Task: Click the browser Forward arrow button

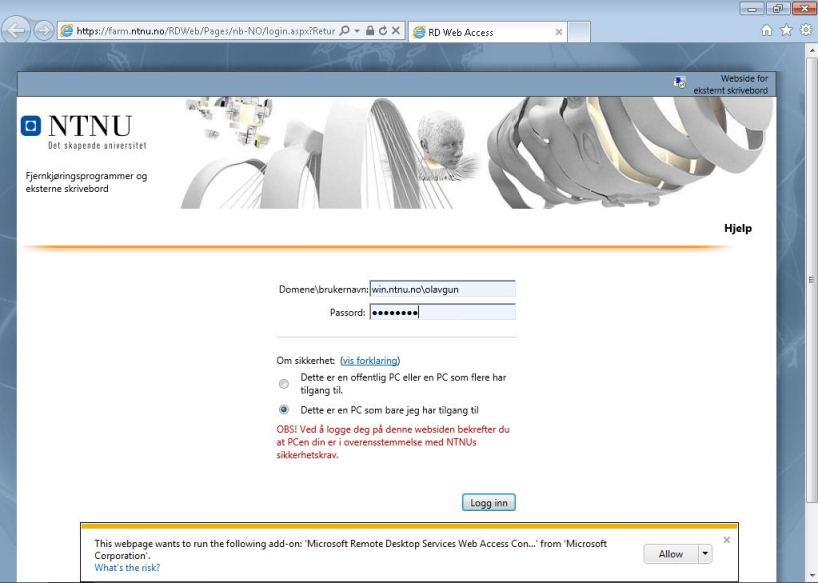Action: point(44,31)
